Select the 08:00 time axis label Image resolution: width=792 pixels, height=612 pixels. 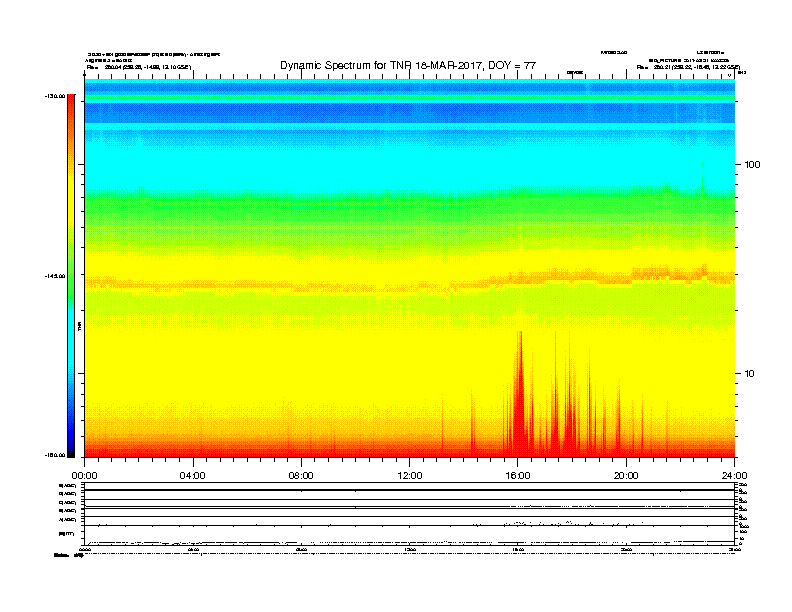tap(301, 476)
